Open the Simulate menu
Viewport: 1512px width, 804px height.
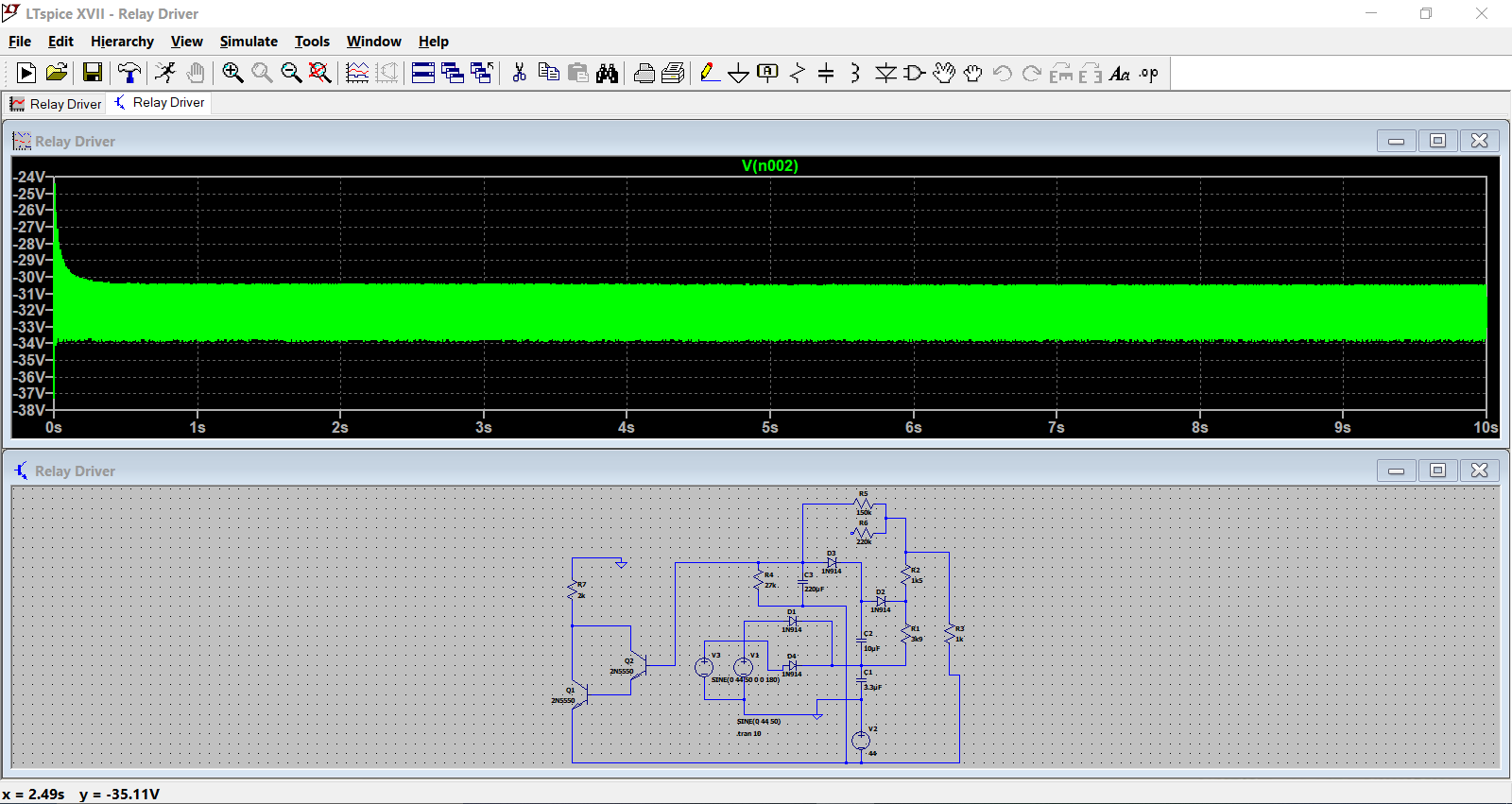(x=249, y=42)
